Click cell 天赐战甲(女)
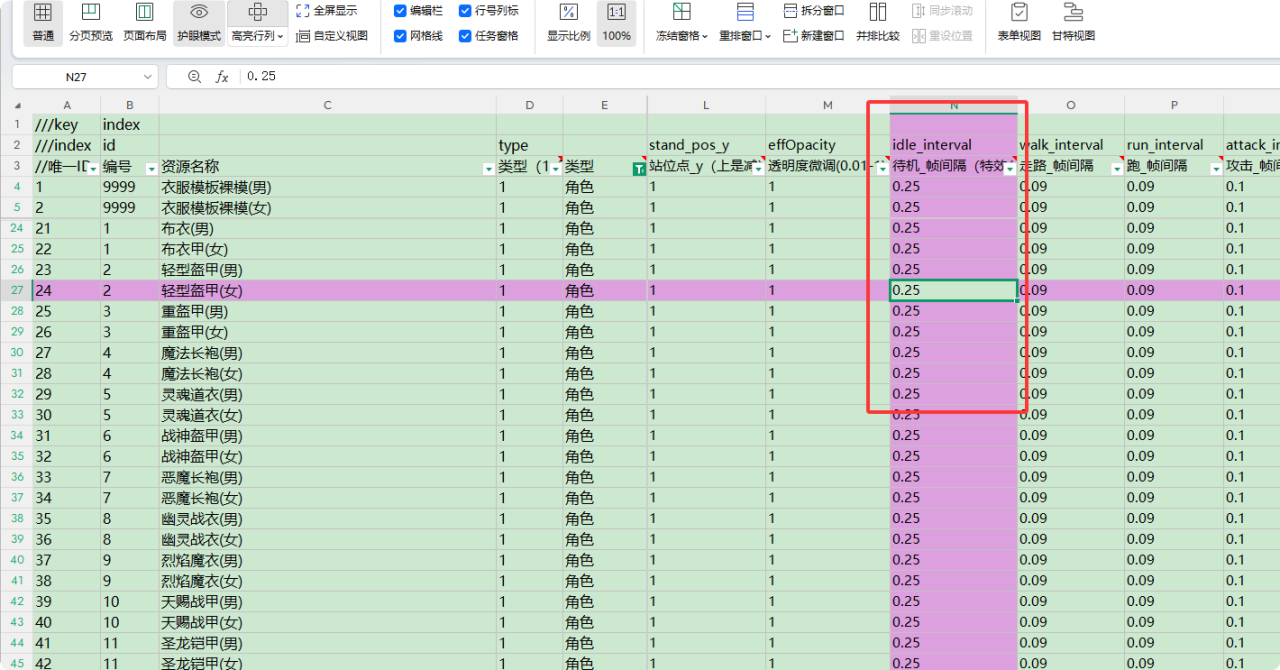 (x=328, y=622)
